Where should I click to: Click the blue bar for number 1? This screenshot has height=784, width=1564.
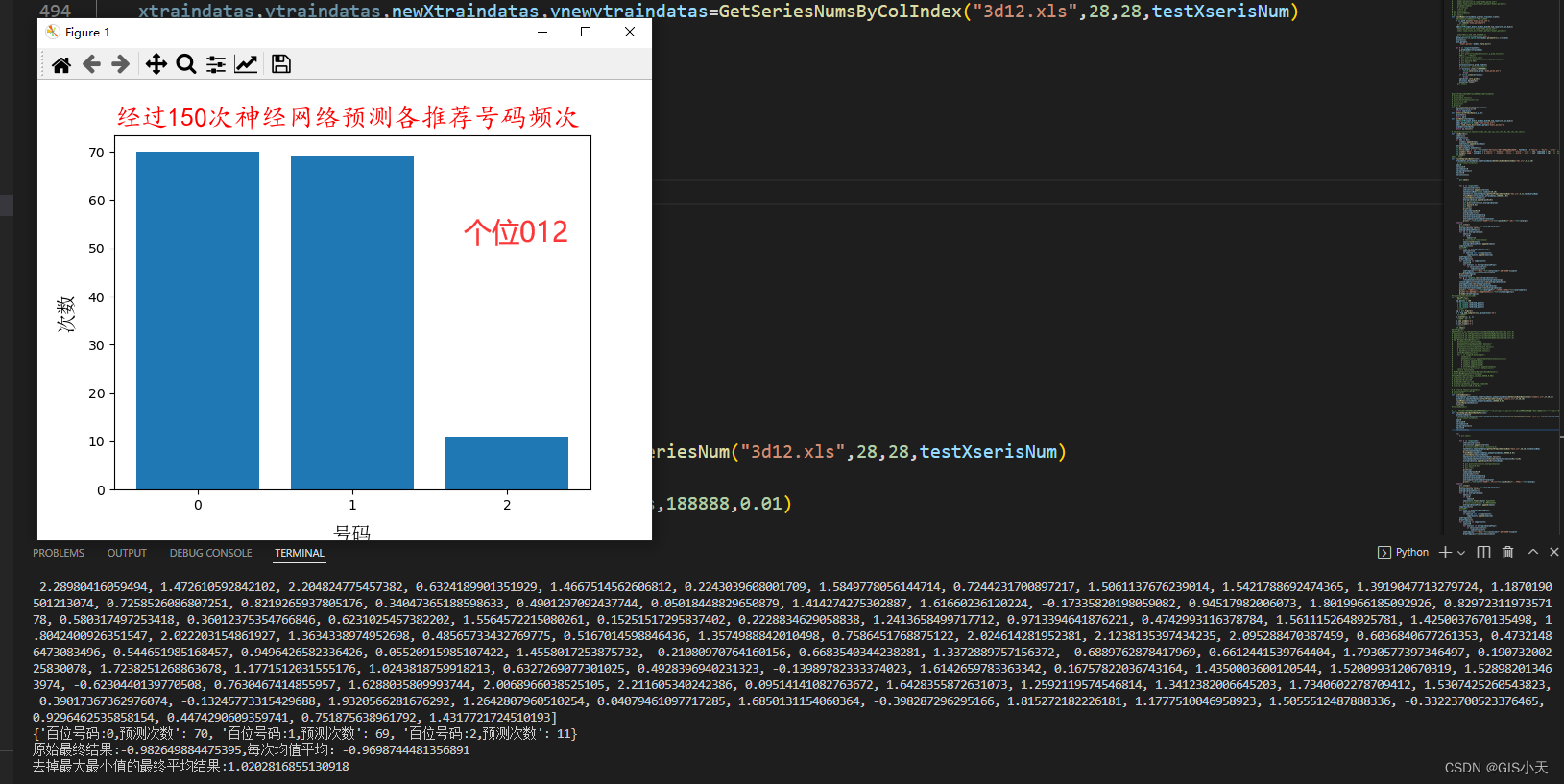(352, 322)
